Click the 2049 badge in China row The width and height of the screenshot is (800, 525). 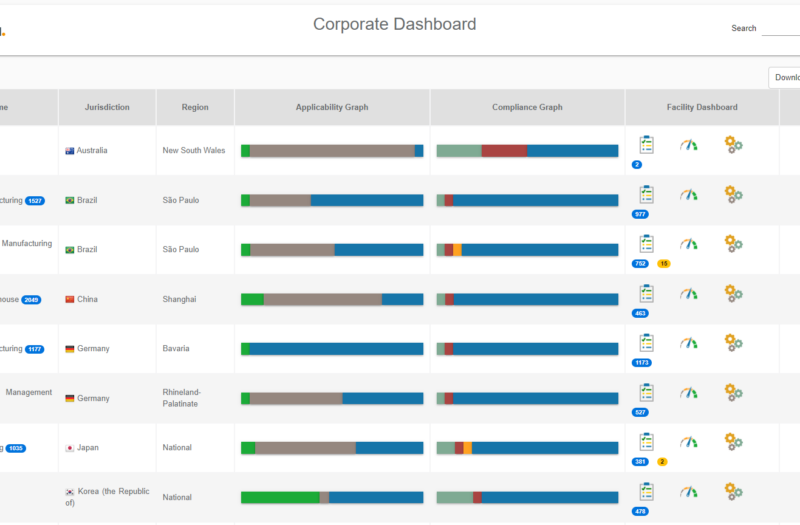click(31, 300)
